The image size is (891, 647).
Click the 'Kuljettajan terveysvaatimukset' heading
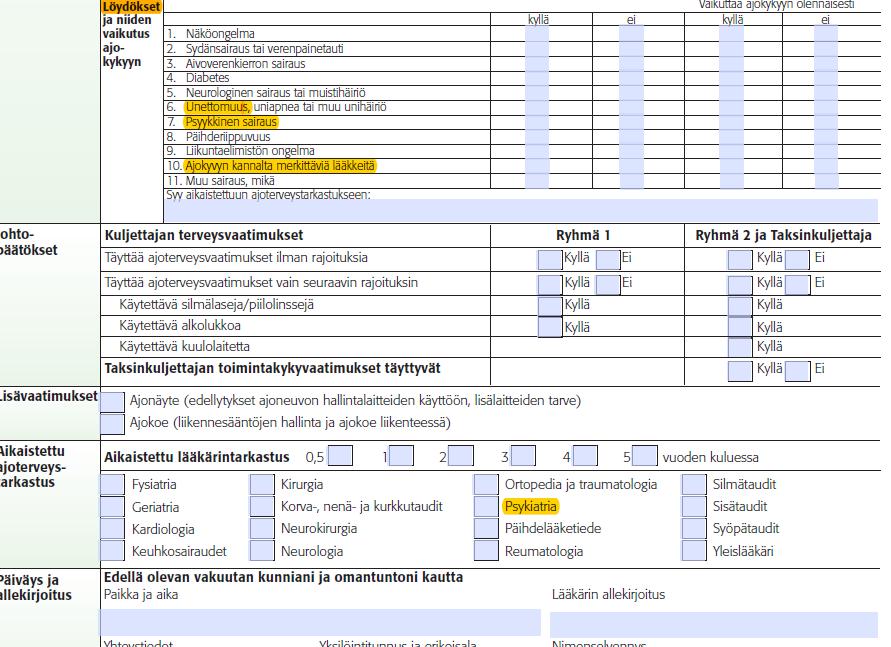(x=203, y=235)
